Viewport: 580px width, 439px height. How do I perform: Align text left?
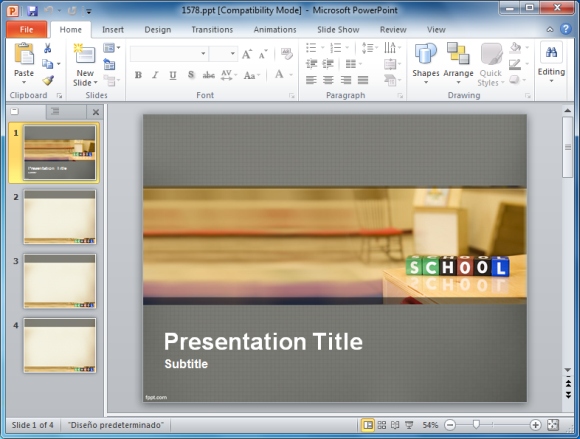(311, 80)
